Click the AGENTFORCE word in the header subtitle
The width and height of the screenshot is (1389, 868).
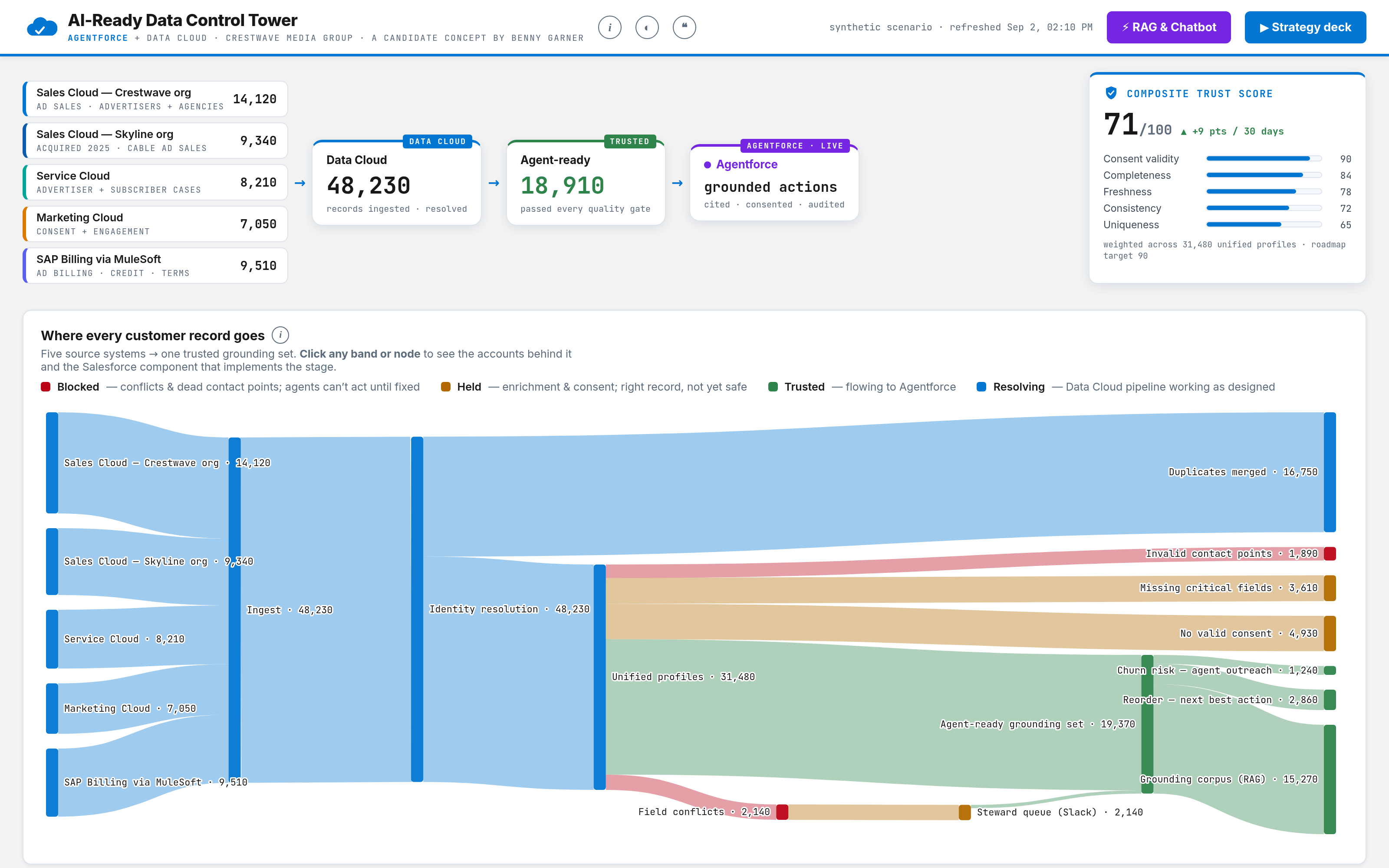(x=98, y=38)
